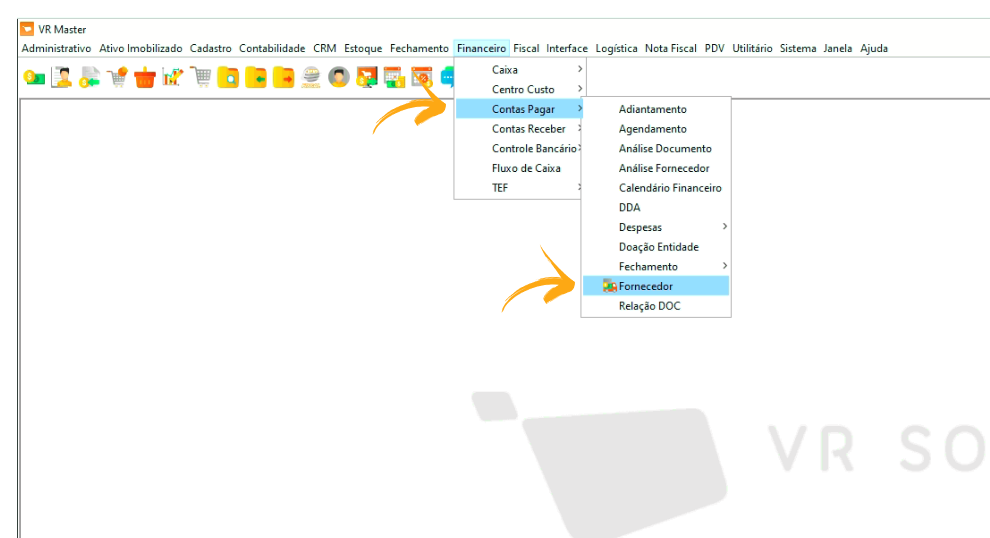
Task: Open the chart with pencil toolbar icon
Action: (173, 77)
